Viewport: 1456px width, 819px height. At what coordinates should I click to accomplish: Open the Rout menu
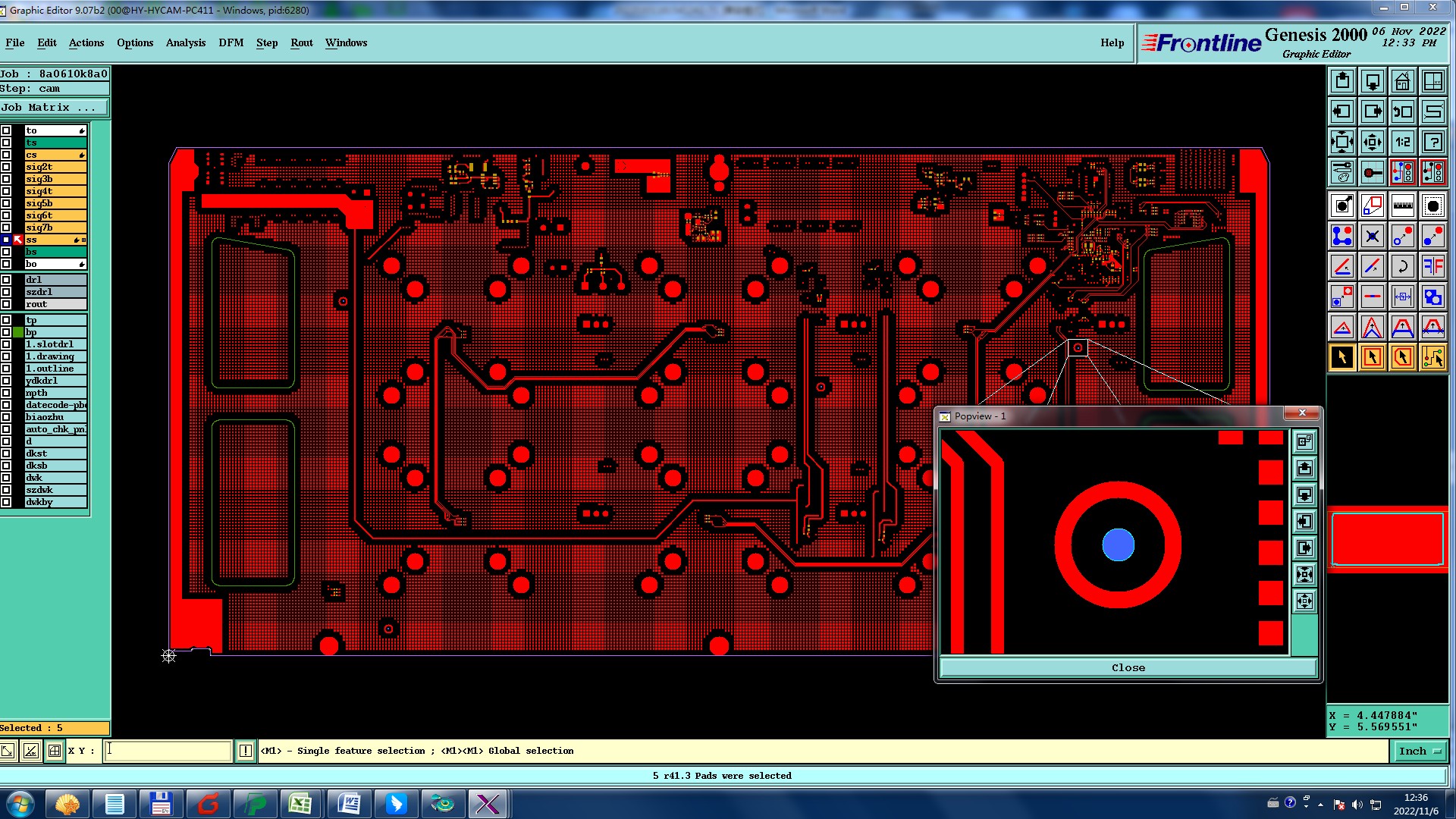302,42
